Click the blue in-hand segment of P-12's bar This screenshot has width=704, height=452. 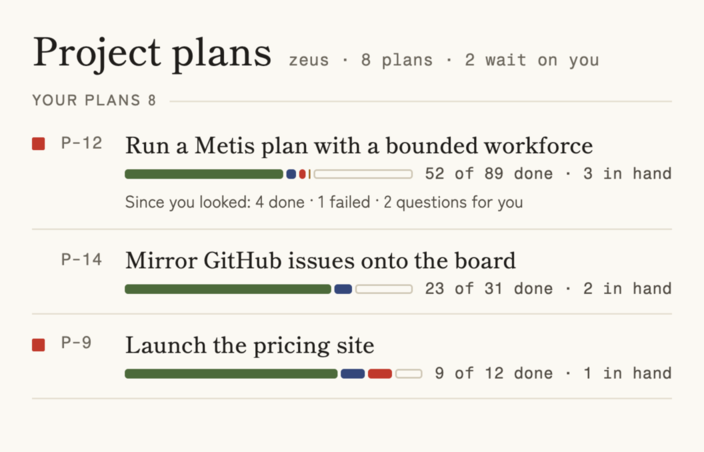coord(291,174)
